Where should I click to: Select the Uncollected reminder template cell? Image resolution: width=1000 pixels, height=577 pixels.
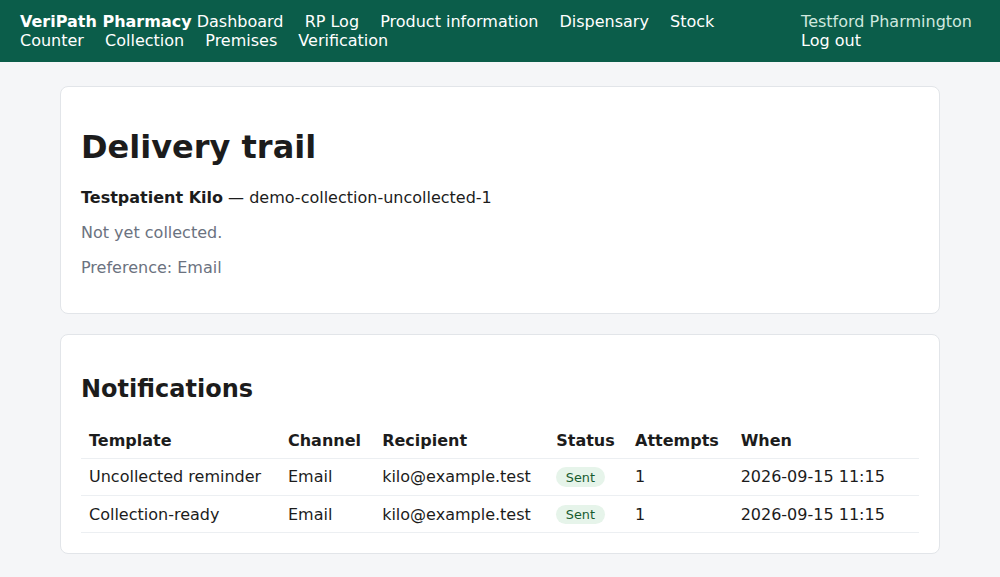pyautogui.click(x=175, y=477)
